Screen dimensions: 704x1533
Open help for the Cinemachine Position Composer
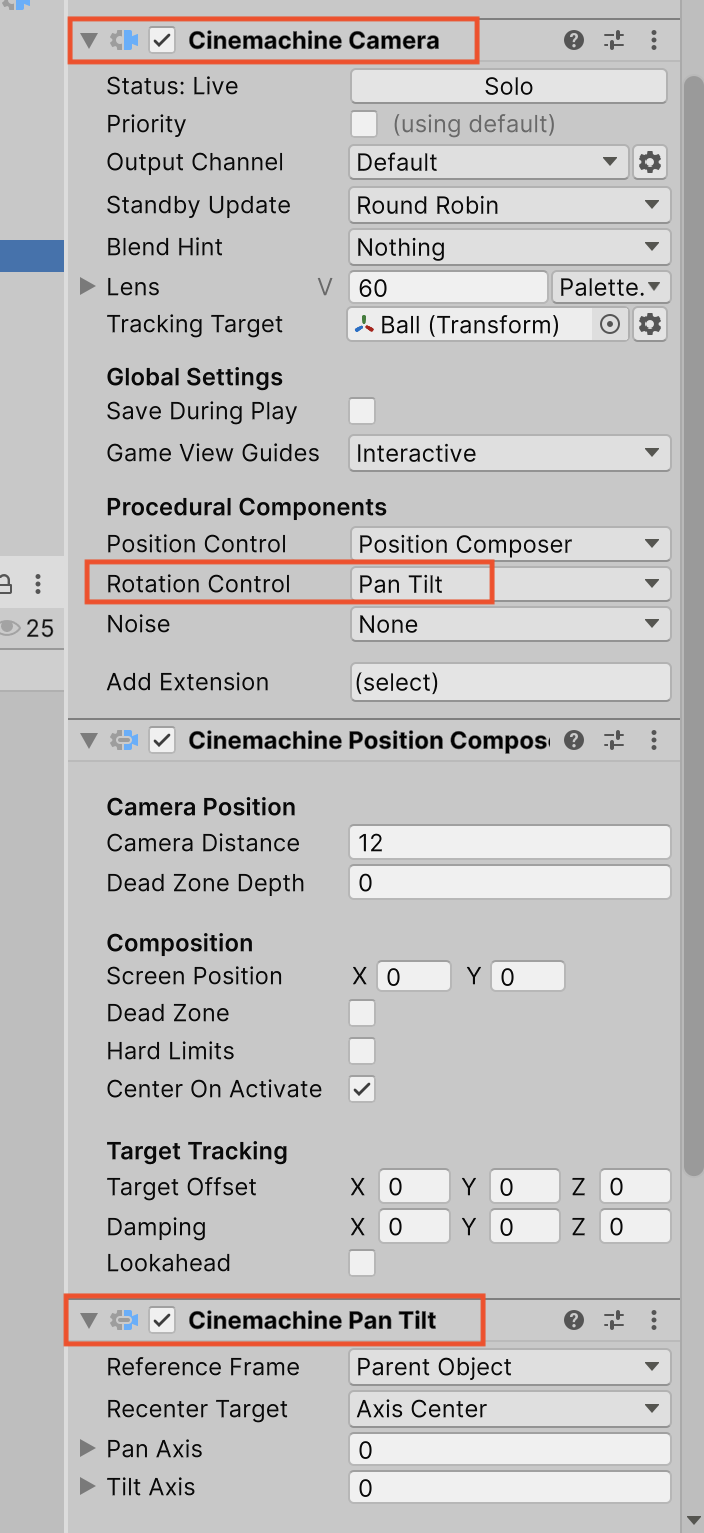coord(573,740)
